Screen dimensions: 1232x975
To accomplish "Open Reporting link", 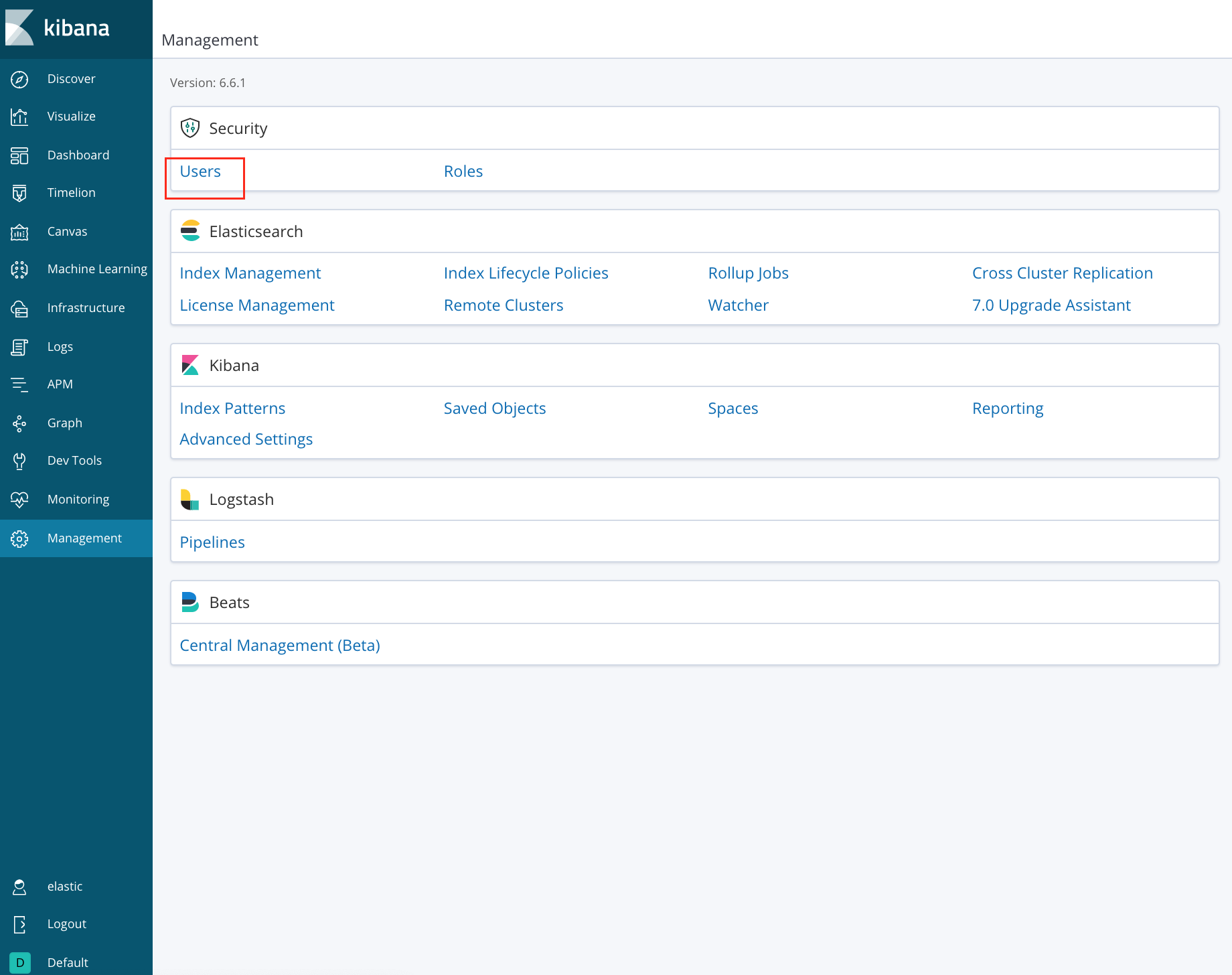I will [x=1008, y=408].
